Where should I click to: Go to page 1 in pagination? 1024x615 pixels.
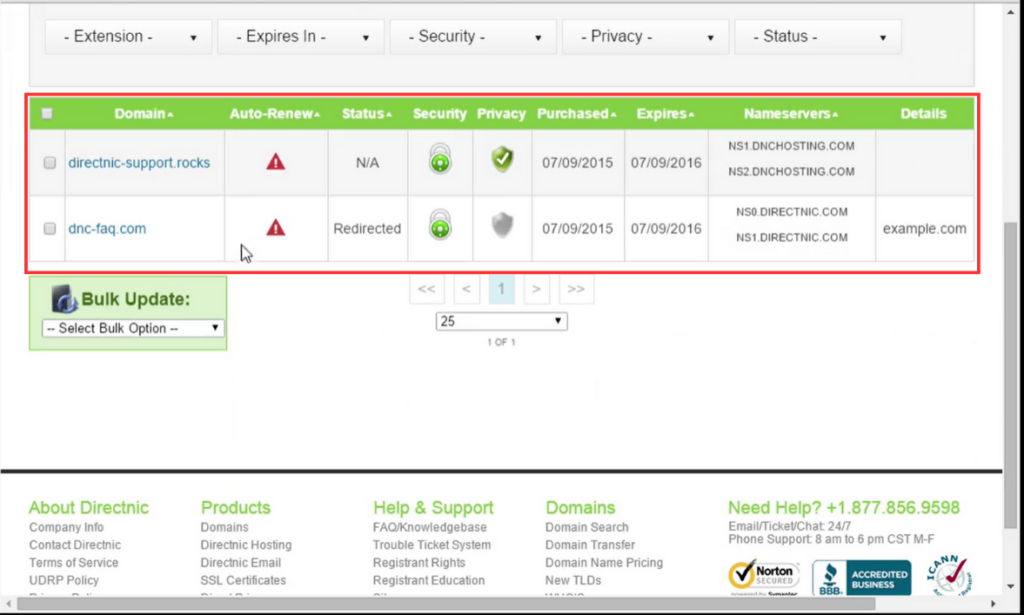coord(502,289)
